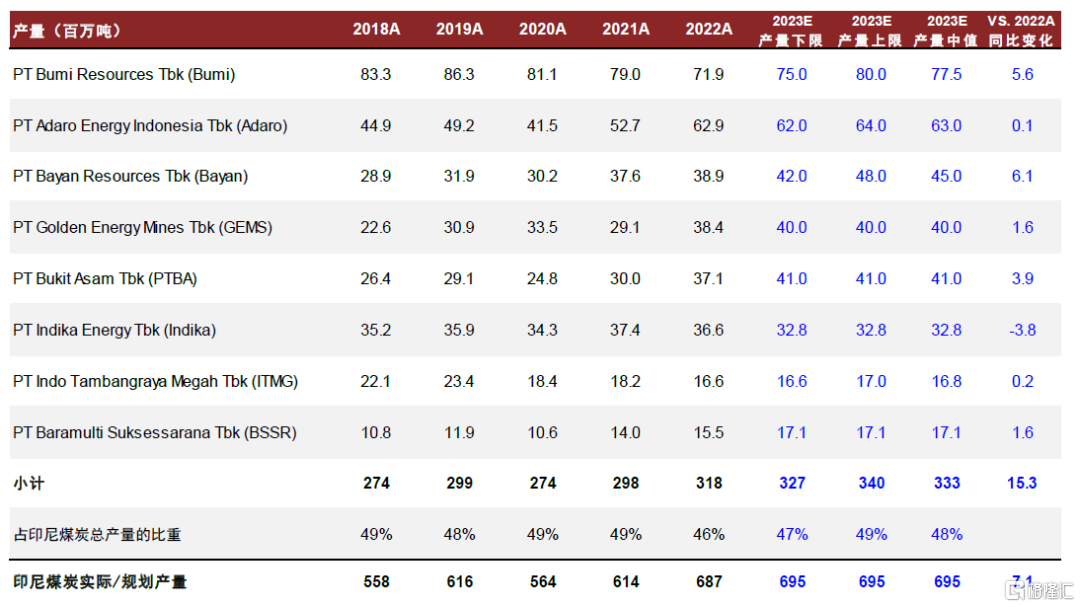This screenshot has width=1080, height=607.
Task: Click Bumi's 2019A value 86.3
Action: pyautogui.click(x=459, y=74)
